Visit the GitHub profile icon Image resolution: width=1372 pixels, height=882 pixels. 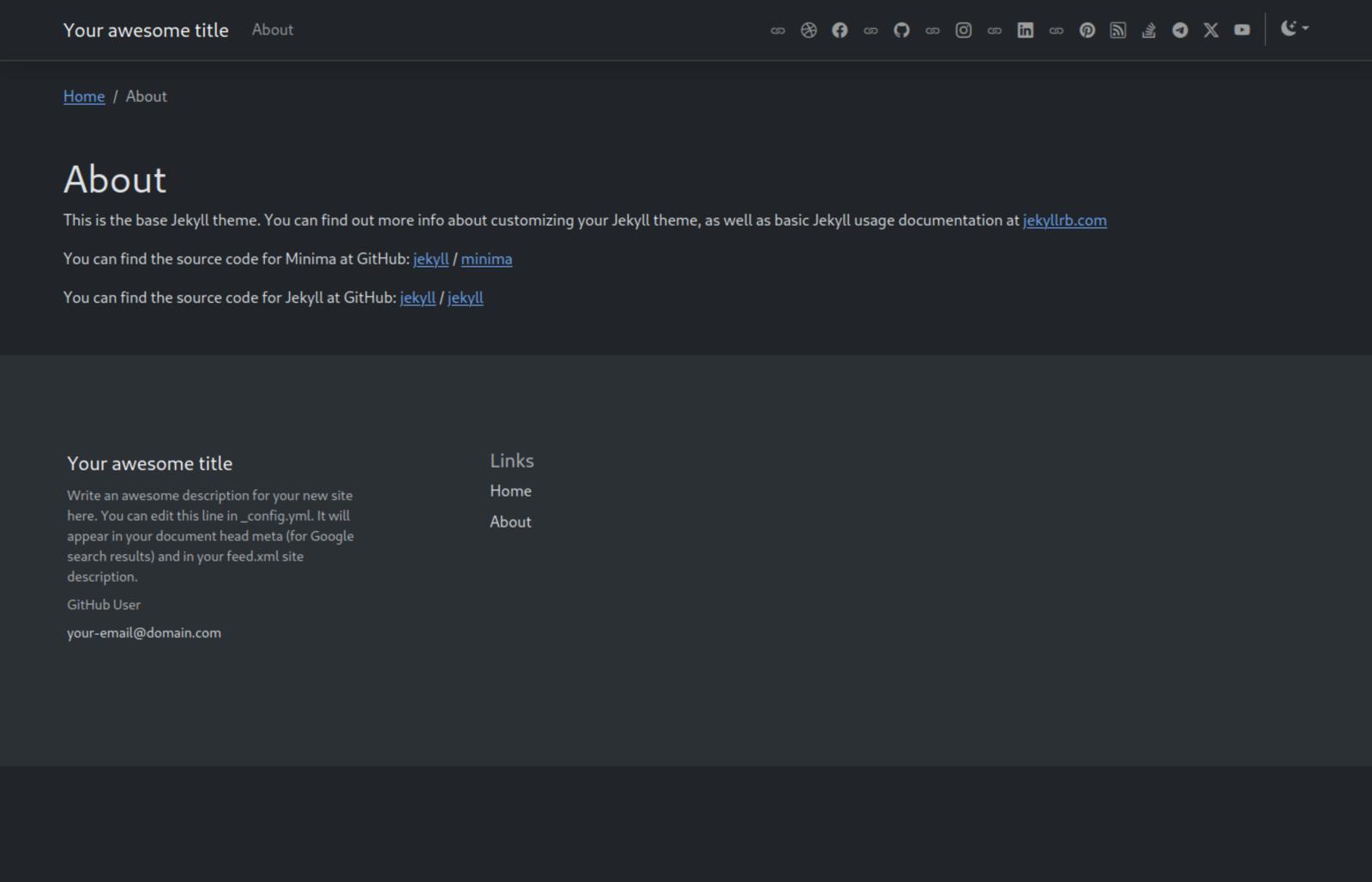coord(901,30)
